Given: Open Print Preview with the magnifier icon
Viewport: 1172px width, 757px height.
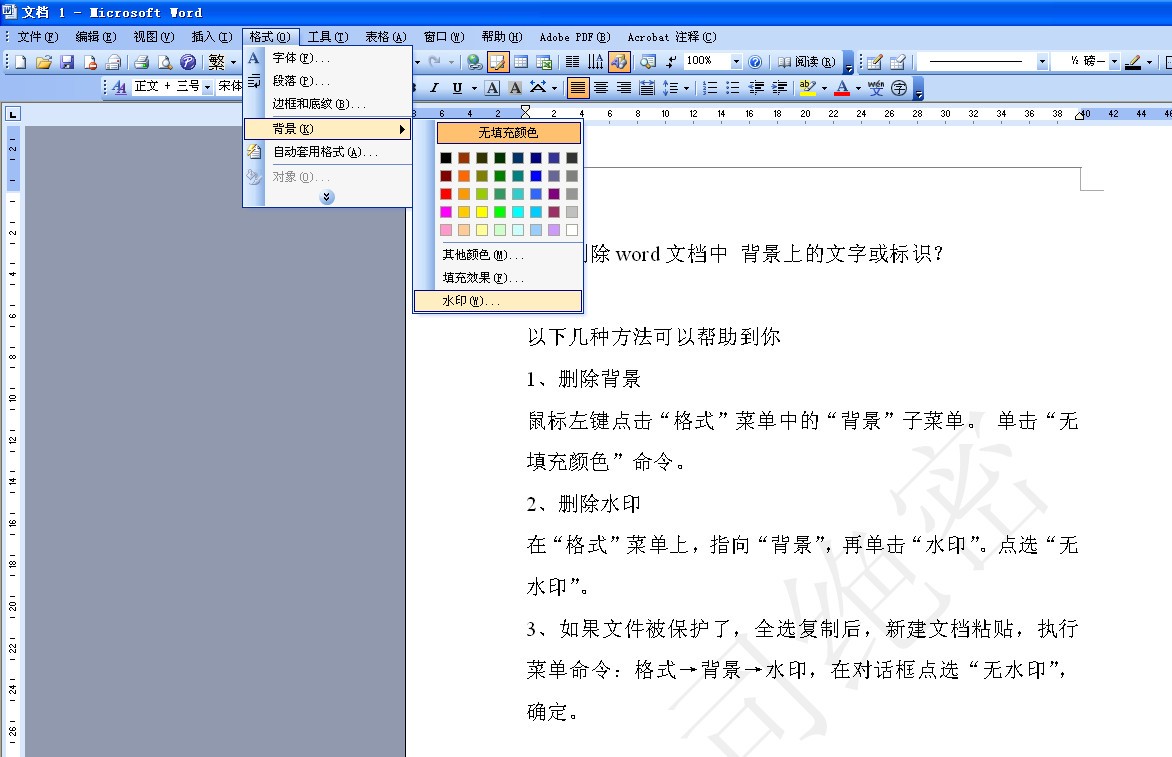Looking at the screenshot, I should tap(165, 62).
